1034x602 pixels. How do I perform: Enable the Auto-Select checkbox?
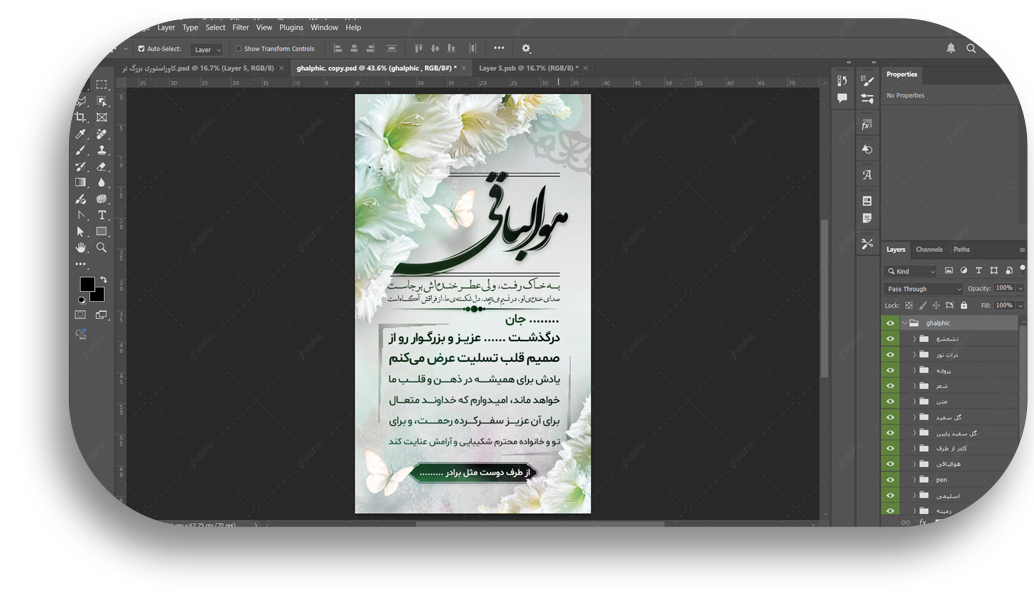coord(141,48)
